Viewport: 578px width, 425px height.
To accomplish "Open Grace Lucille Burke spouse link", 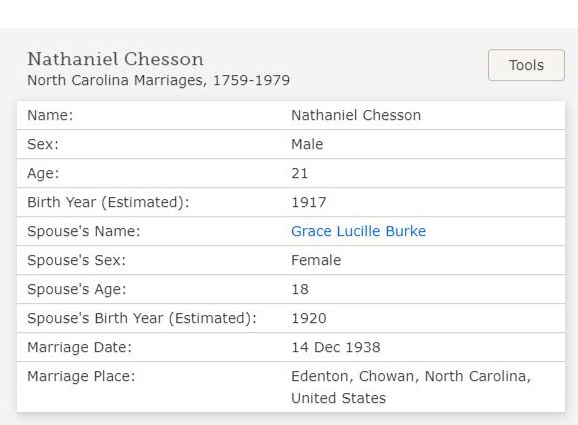I will coord(358,231).
